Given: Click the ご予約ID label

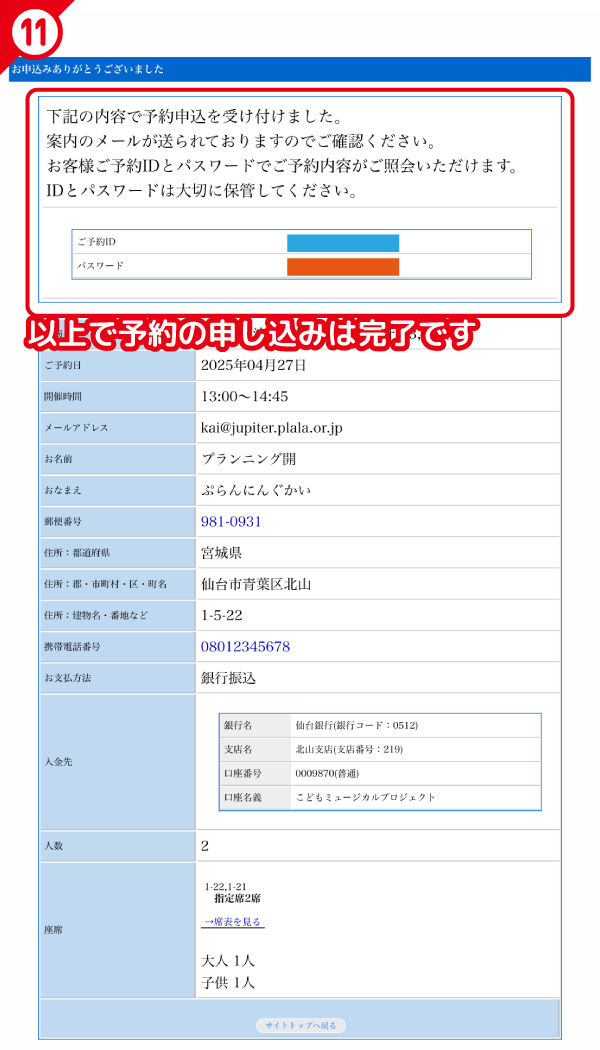Looking at the screenshot, I should pos(98,243).
